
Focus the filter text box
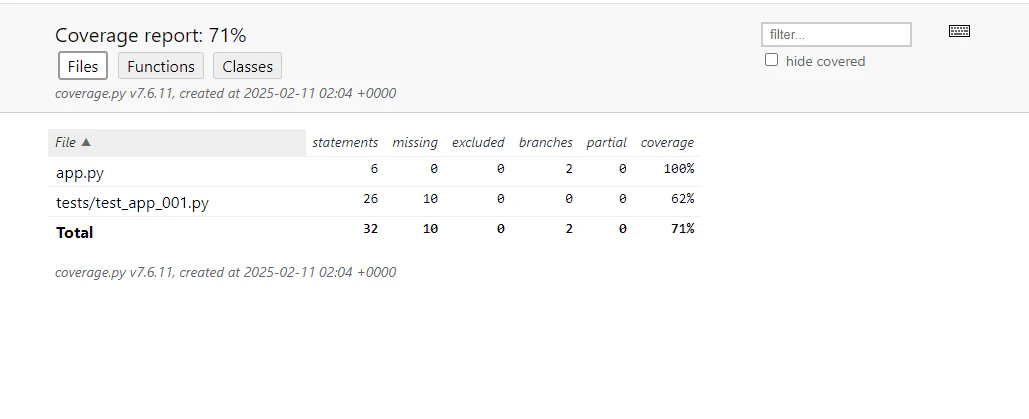[836, 35]
